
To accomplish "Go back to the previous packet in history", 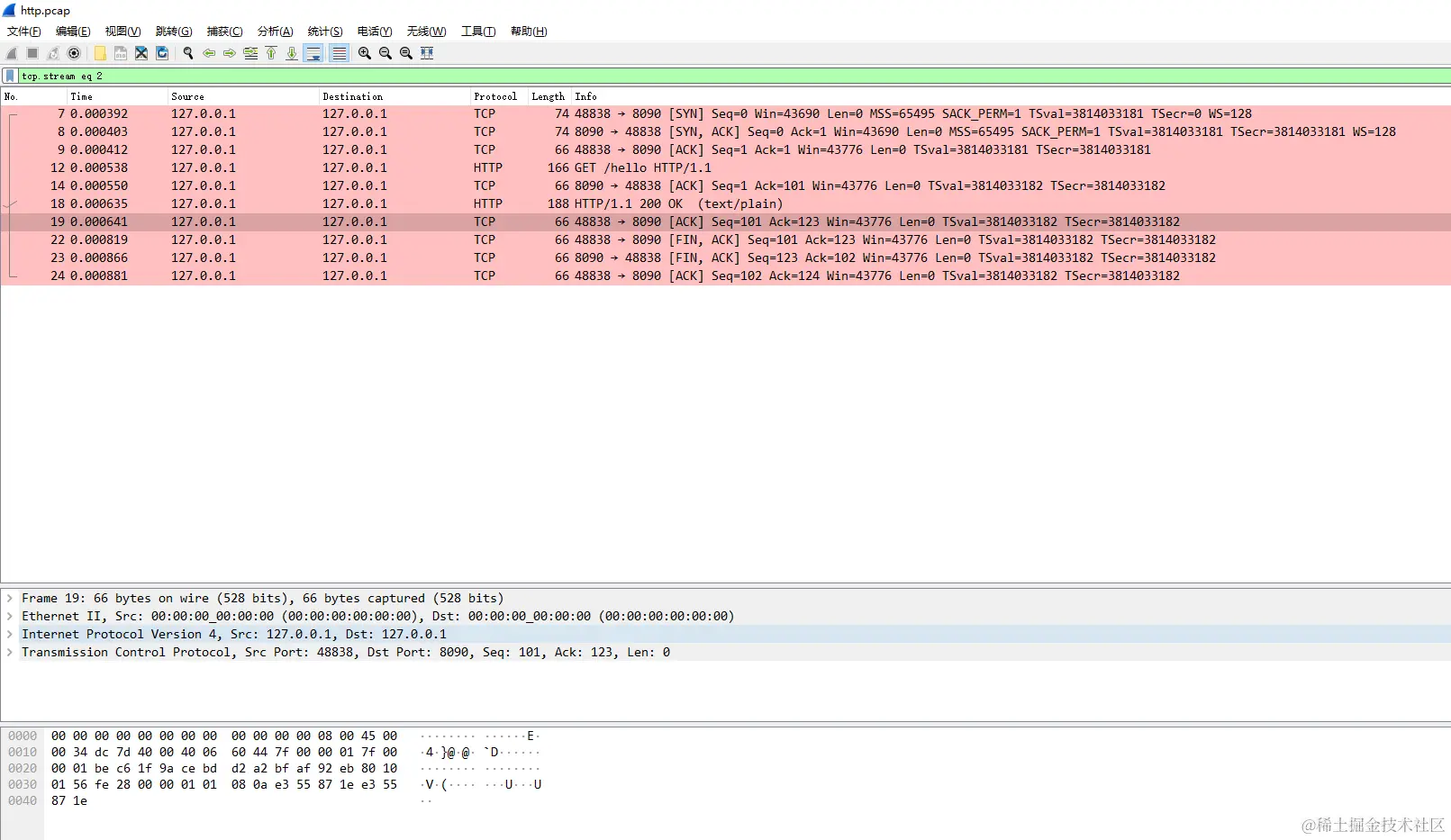I will point(209,53).
